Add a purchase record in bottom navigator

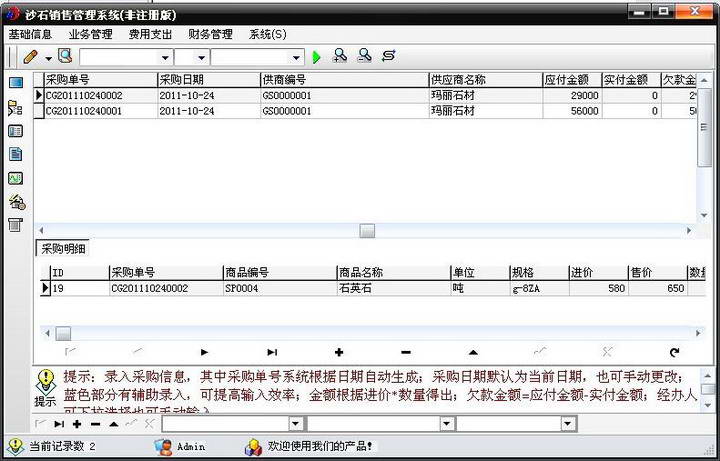click(x=77, y=424)
